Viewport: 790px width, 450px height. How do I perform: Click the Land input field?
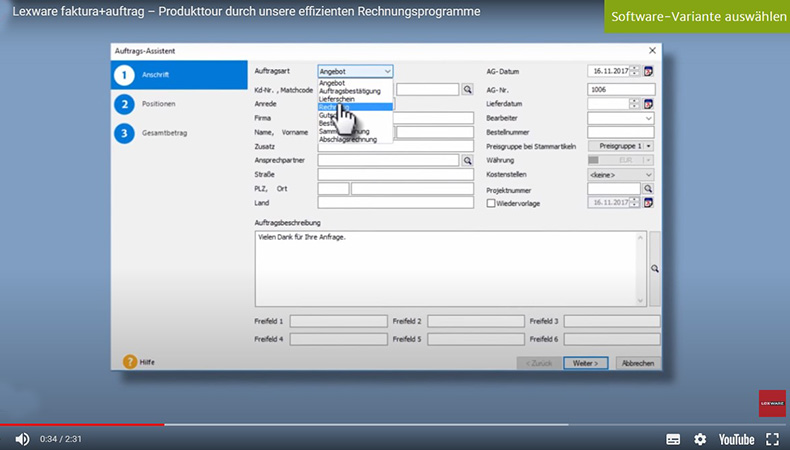pos(396,203)
